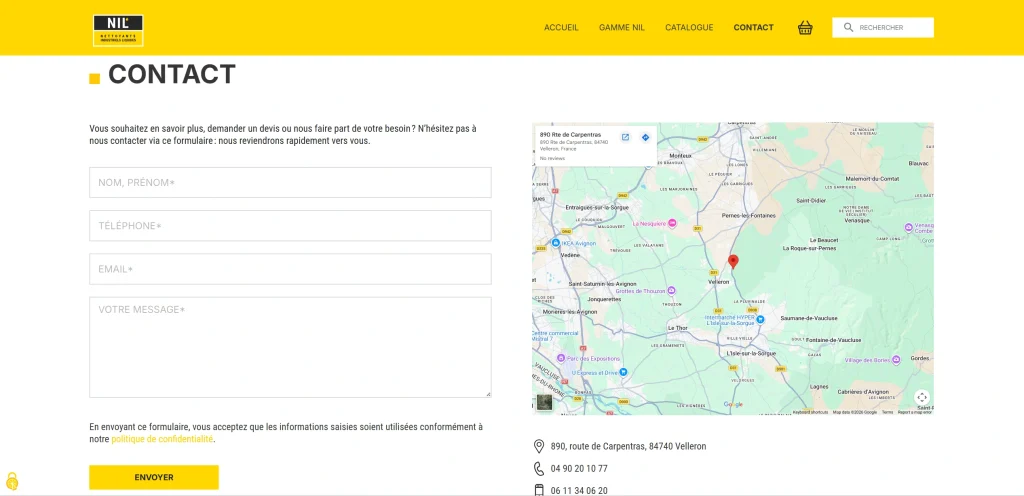Open the shopping basket icon

point(805,27)
